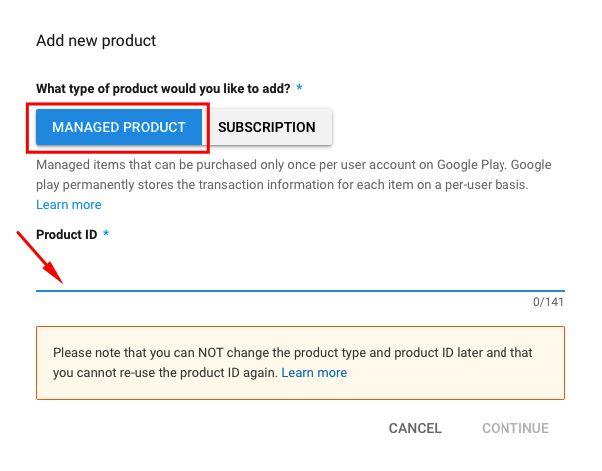Click the blue underline of Product ID field

pyautogui.click(x=300, y=291)
